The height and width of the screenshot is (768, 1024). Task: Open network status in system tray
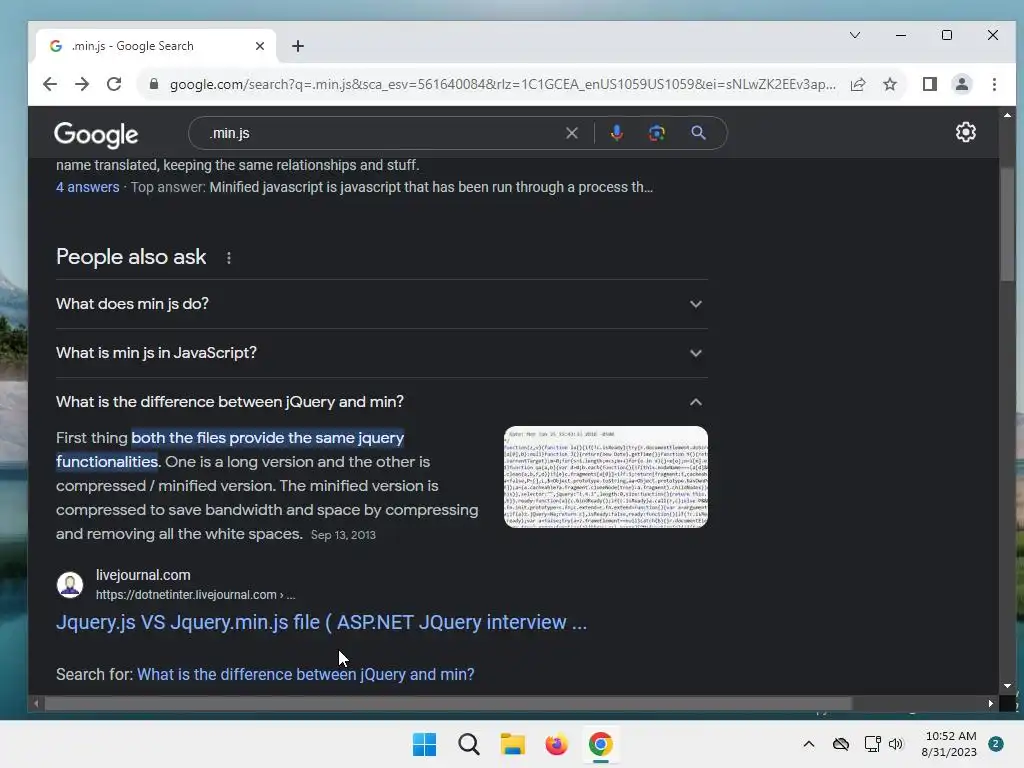[x=872, y=744]
